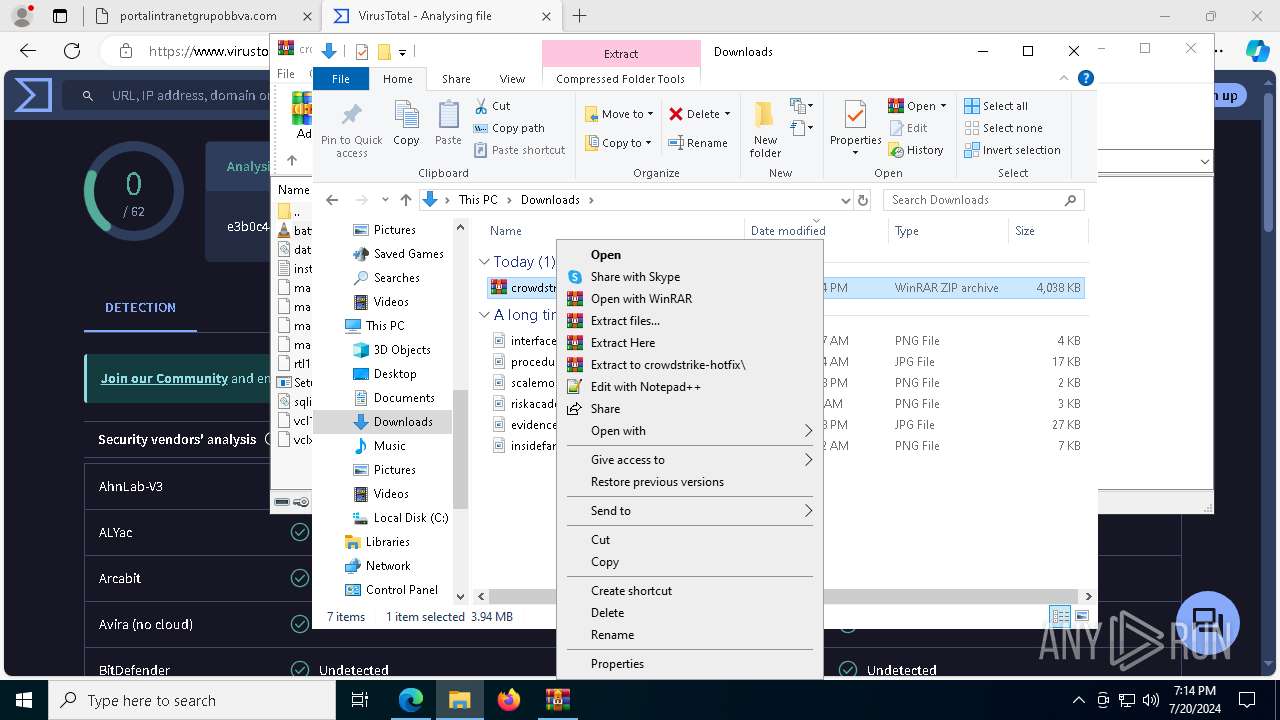The width and height of the screenshot is (1280, 720).
Task: Select Extract files... option
Action: 625,321
